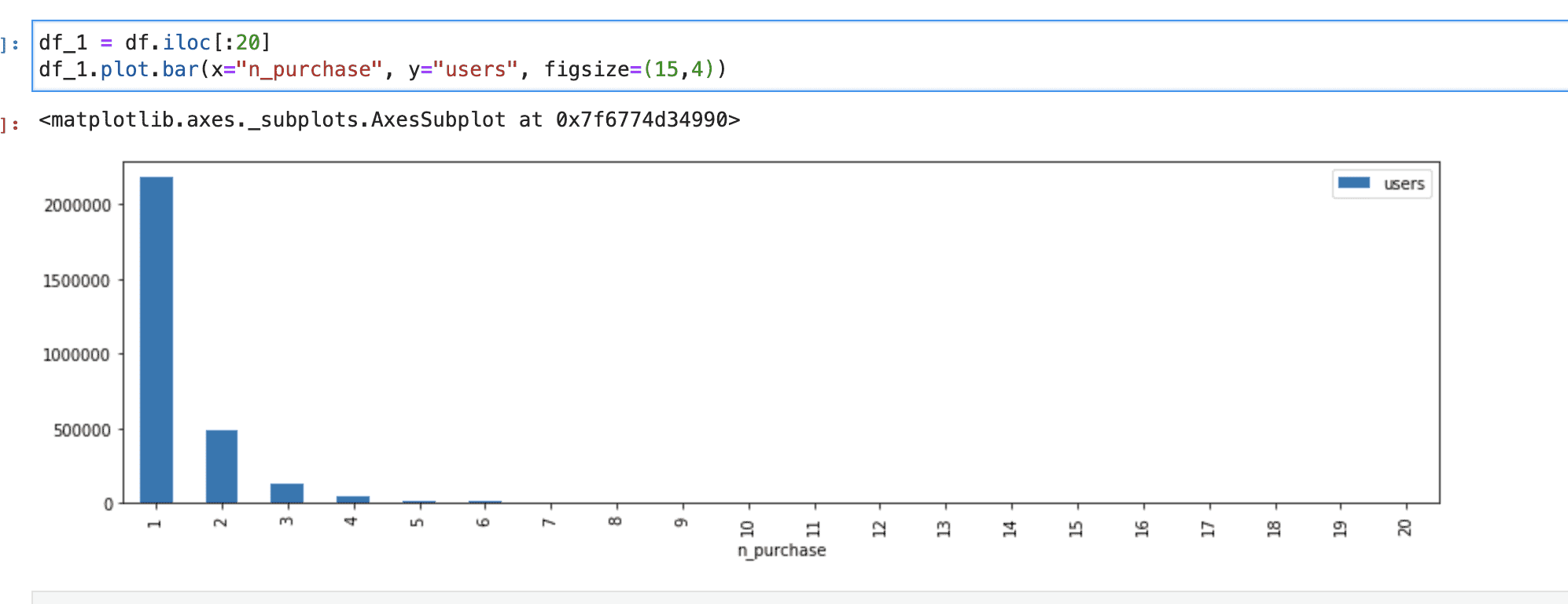Click the "n_purchase" string in the code

tap(308, 70)
